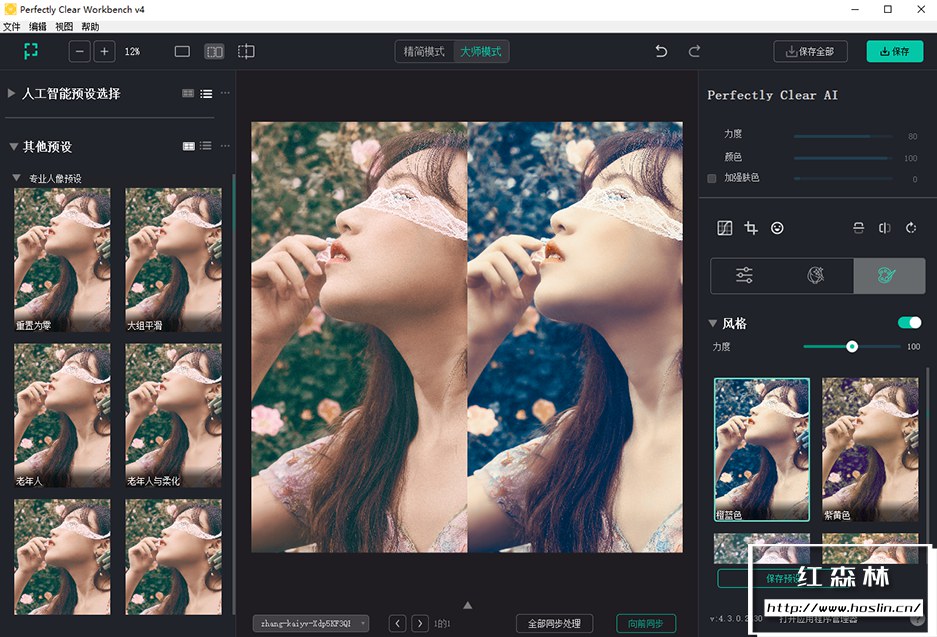Image resolution: width=937 pixels, height=637 pixels.
Task: Apply the 老年人 preset thumbnail
Action: click(62, 415)
